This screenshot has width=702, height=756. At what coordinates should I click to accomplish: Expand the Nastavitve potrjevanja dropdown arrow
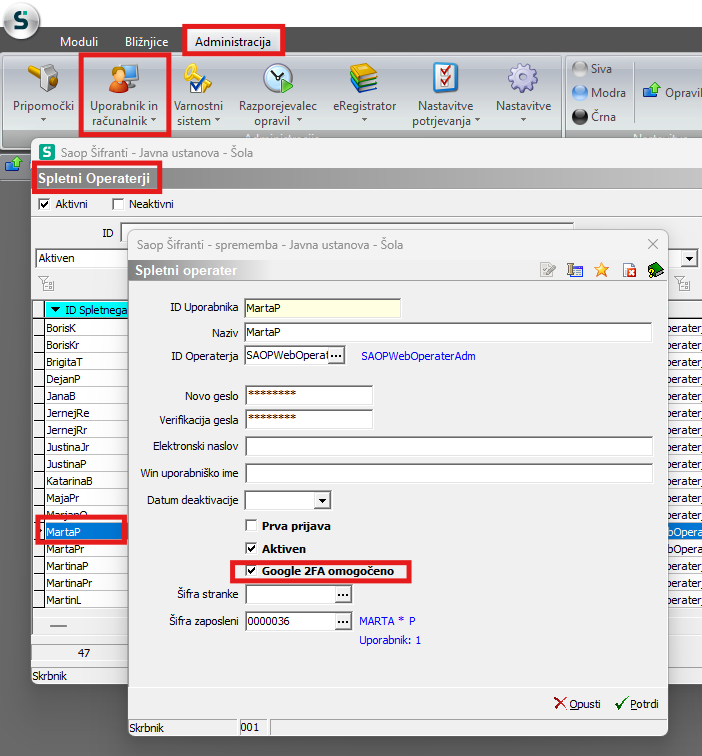(477, 120)
